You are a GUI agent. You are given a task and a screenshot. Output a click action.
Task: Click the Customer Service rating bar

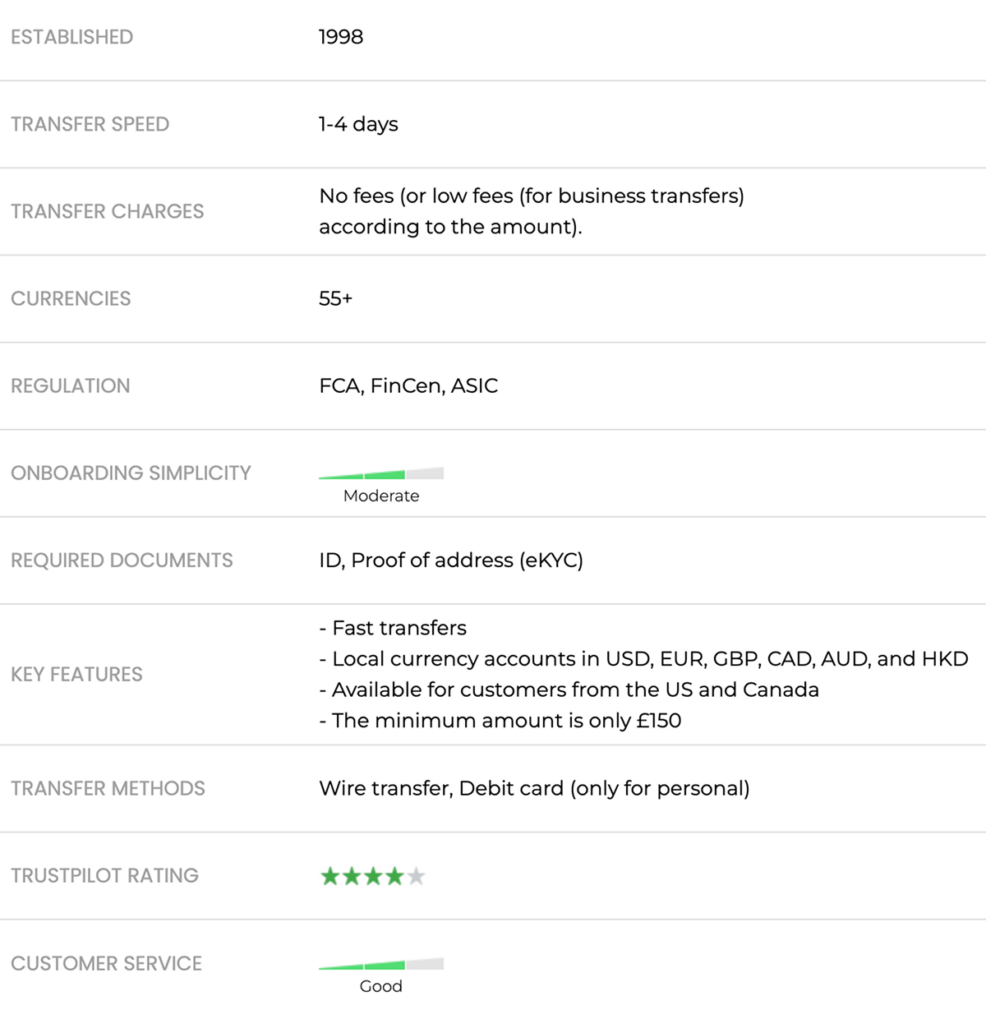coord(381,965)
